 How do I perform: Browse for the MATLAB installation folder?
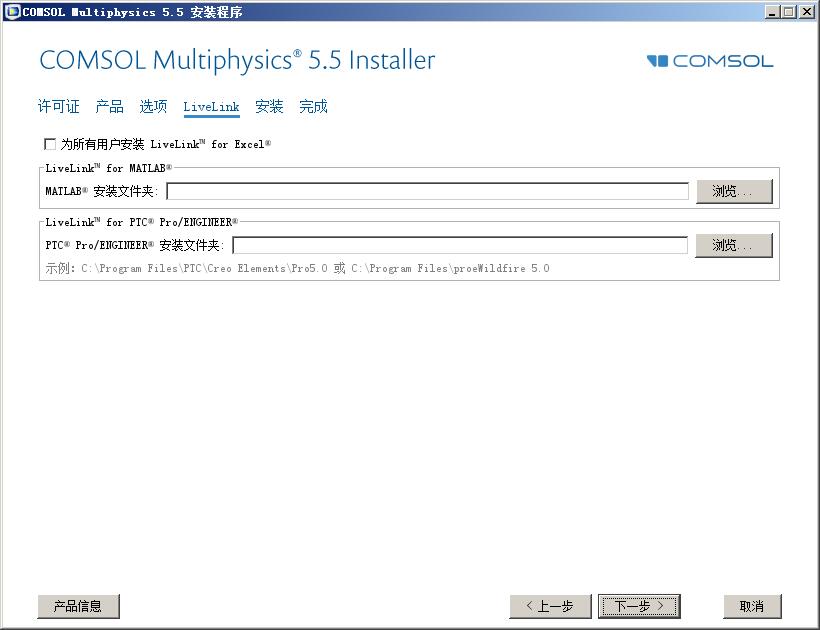(x=734, y=191)
